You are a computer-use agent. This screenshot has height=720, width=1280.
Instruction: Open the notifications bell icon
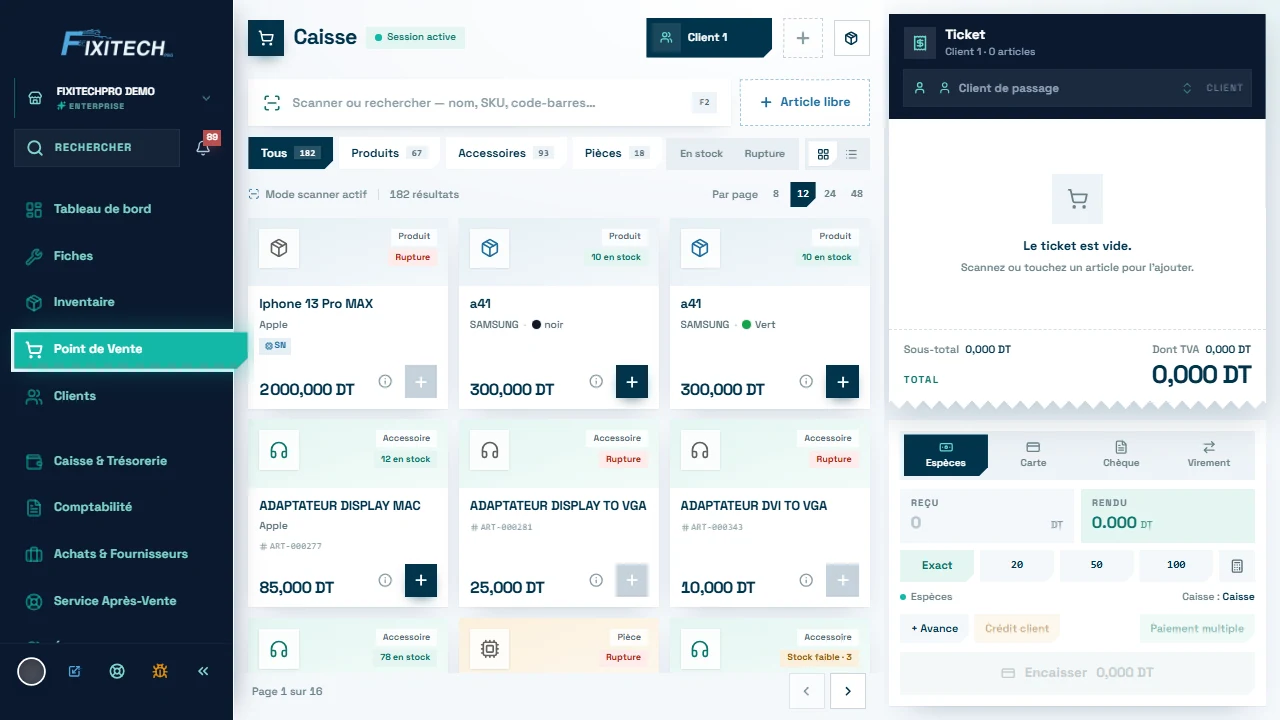(x=203, y=148)
